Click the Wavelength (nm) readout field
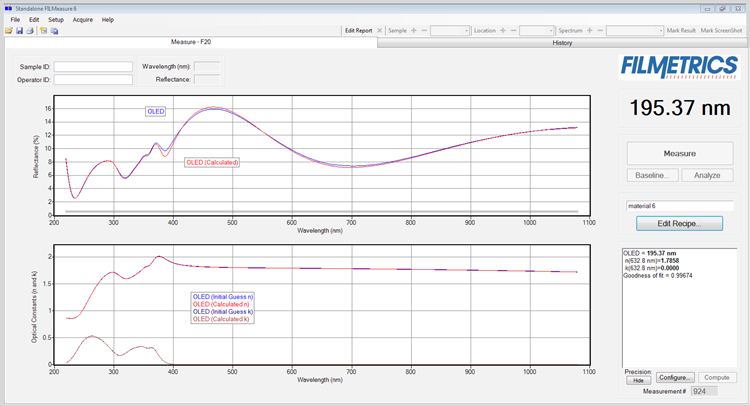 [207, 66]
